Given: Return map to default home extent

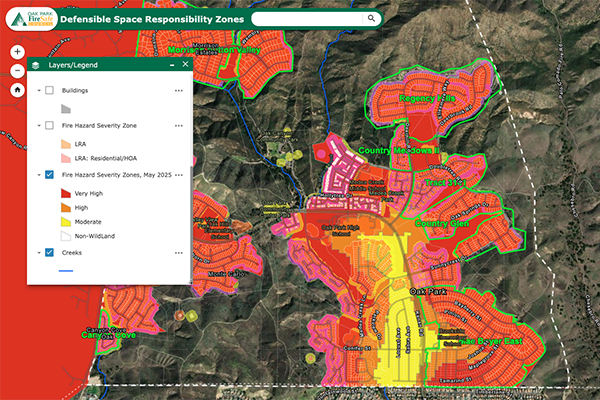Looking at the screenshot, I should tap(17, 89).
